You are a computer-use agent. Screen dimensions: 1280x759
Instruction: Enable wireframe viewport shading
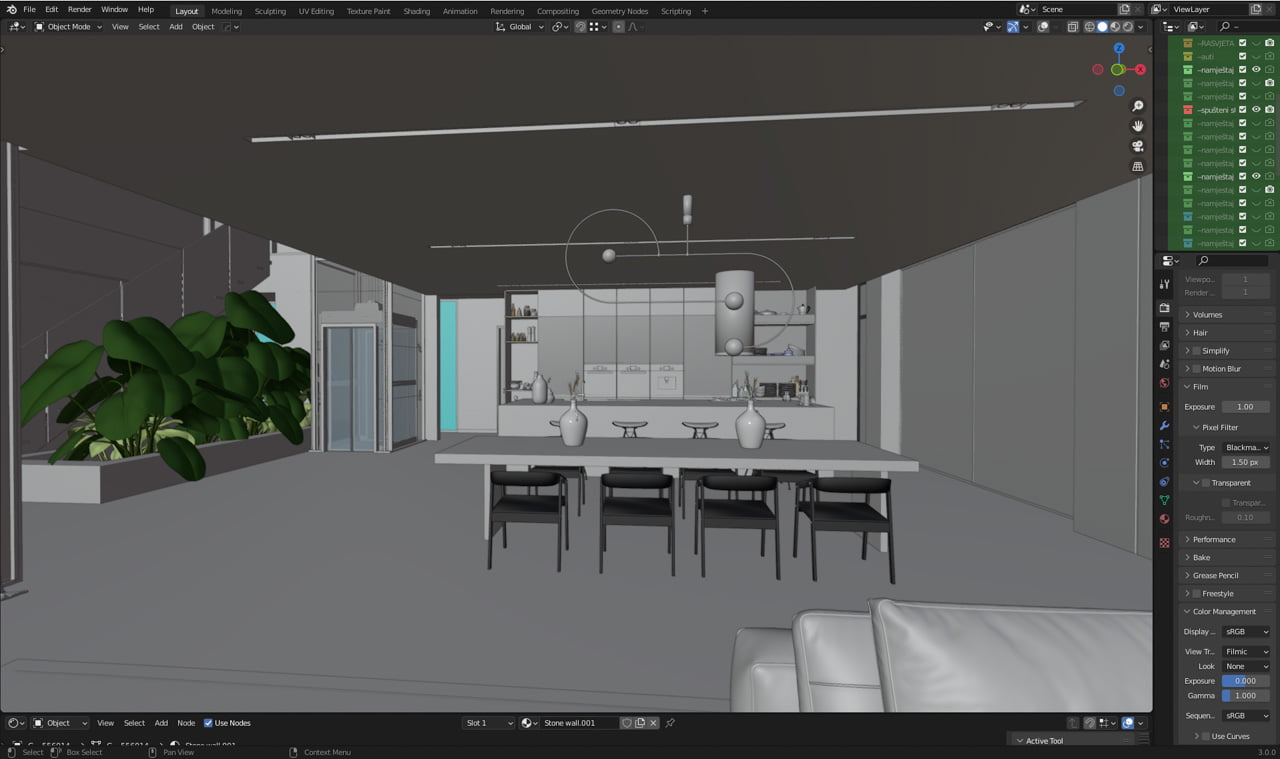coord(1089,27)
